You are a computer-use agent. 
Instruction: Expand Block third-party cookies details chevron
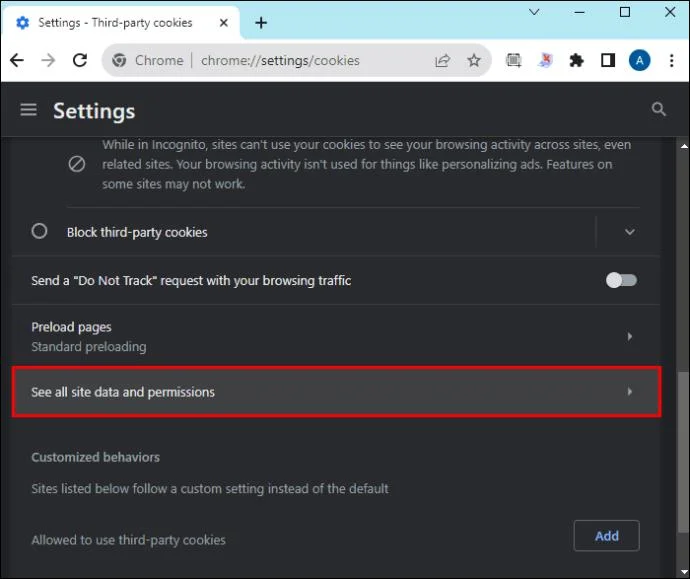click(x=630, y=232)
